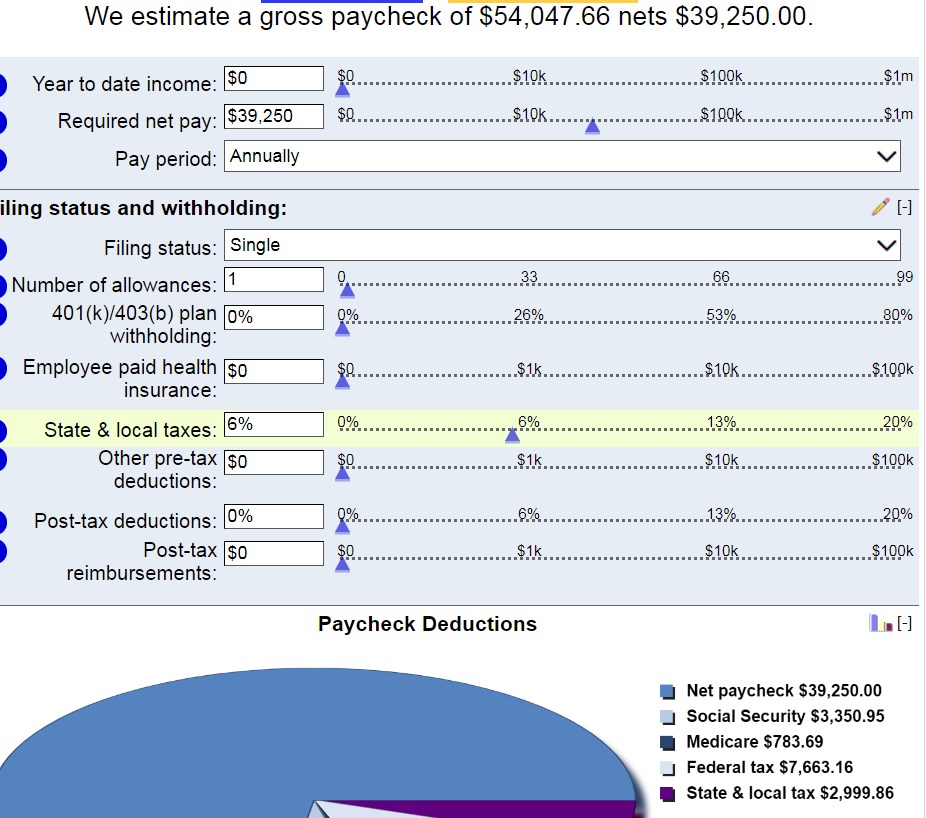Click the Number of allowances slider handle
This screenshot has width=926, height=818.
[x=347, y=289]
